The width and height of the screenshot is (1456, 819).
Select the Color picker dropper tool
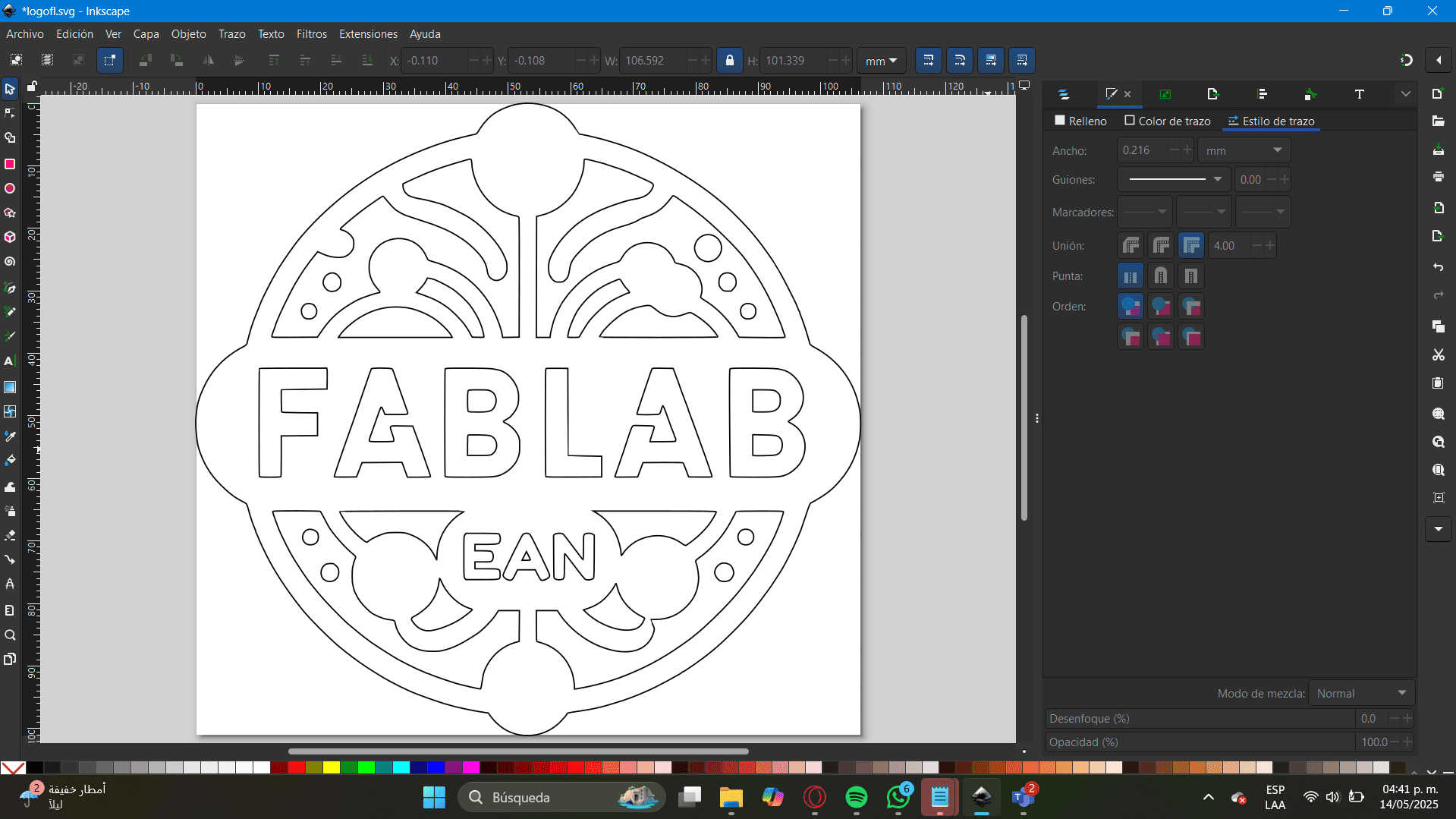pyautogui.click(x=10, y=436)
